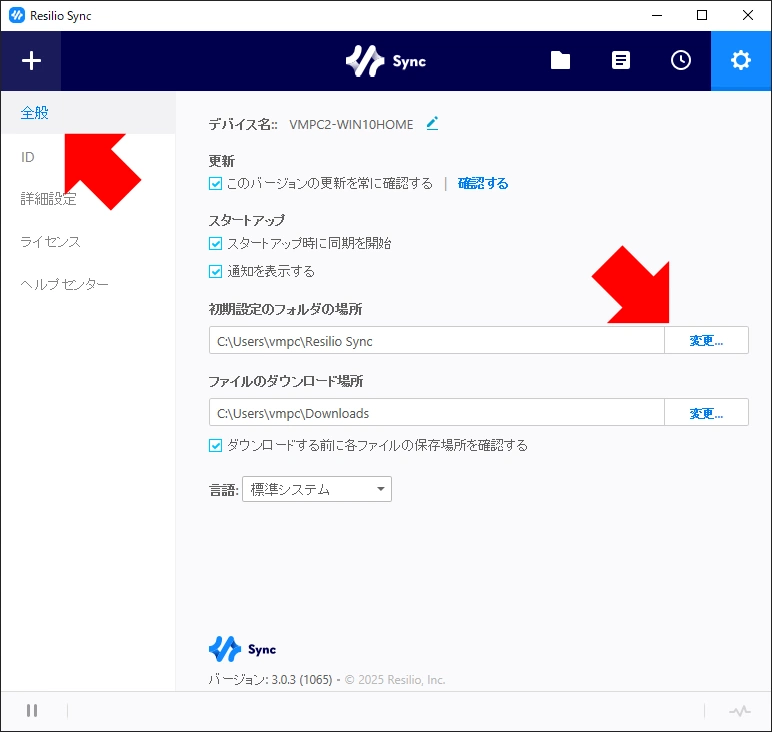Viewport: 772px width, 732px height.
Task: Click the Sync logo in the header
Action: click(x=386, y=61)
